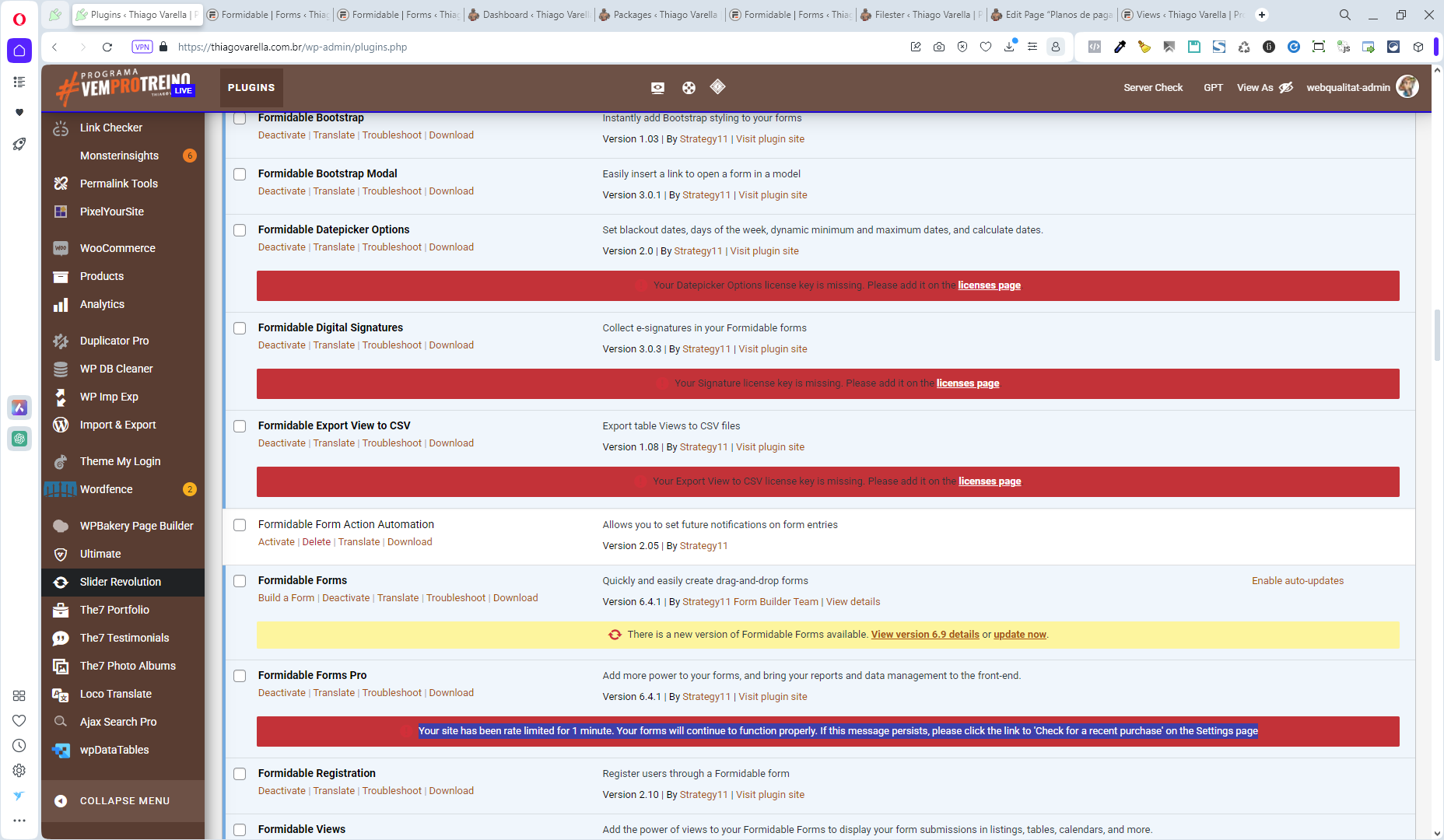Click the diamond icon in the admin header
The width and height of the screenshot is (1444, 840).
[717, 87]
